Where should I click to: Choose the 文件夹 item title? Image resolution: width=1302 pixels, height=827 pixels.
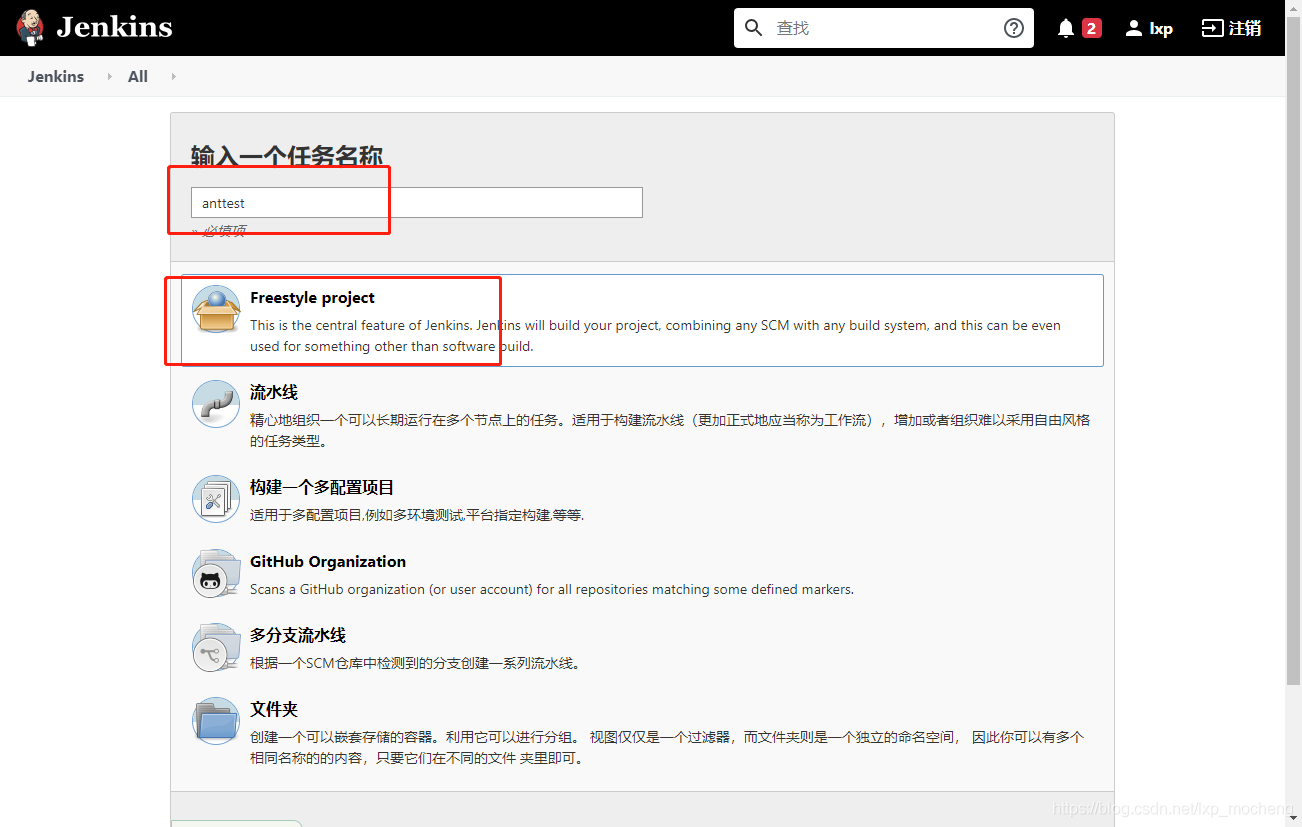[x=274, y=710]
